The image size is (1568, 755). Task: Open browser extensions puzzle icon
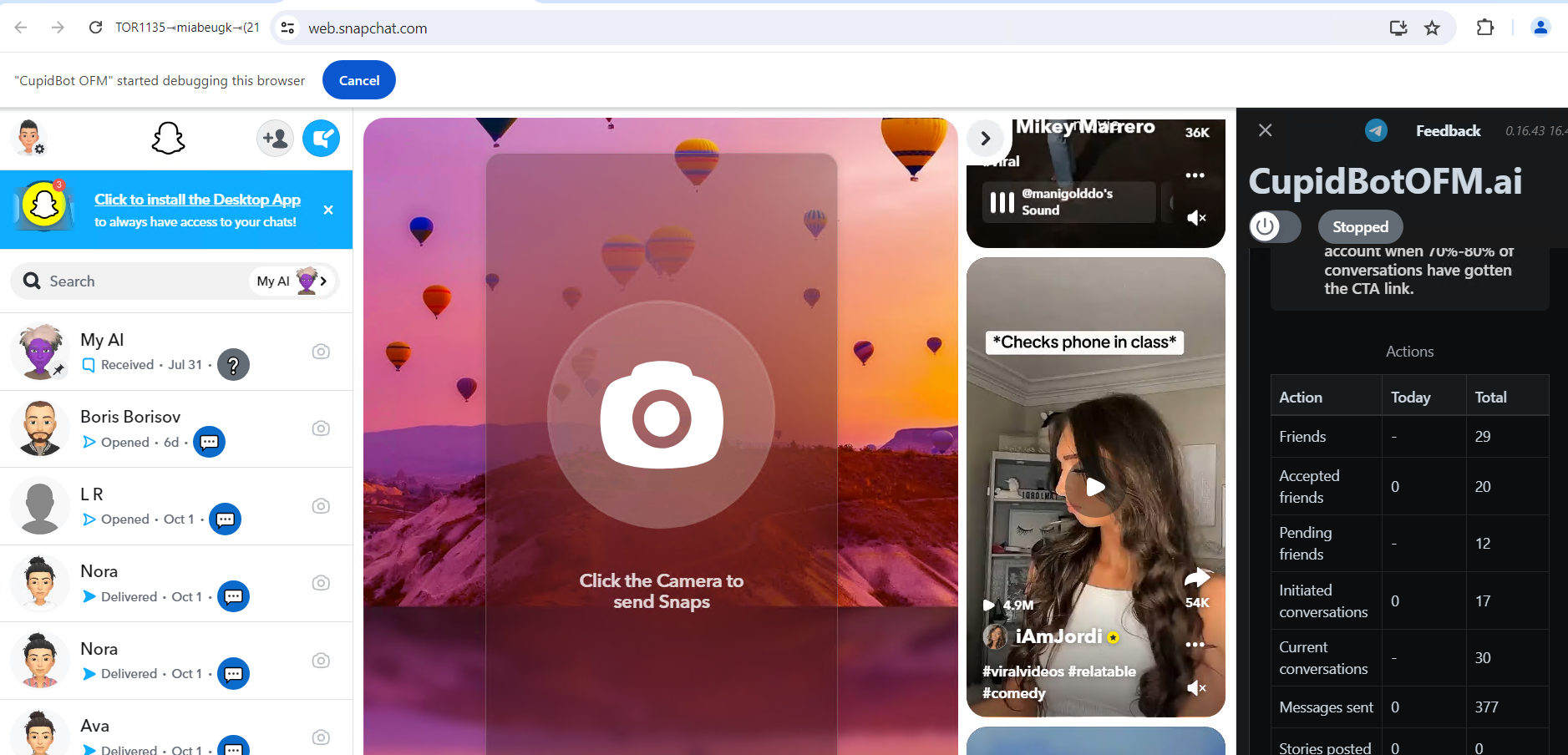(x=1484, y=28)
